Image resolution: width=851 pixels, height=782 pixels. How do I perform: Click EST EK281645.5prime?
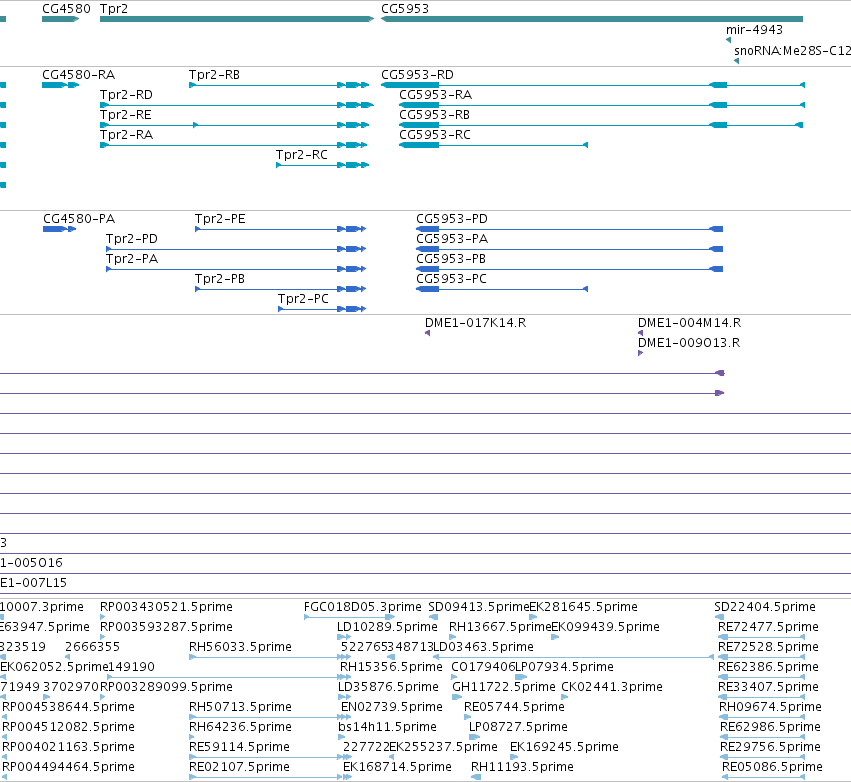[583, 607]
